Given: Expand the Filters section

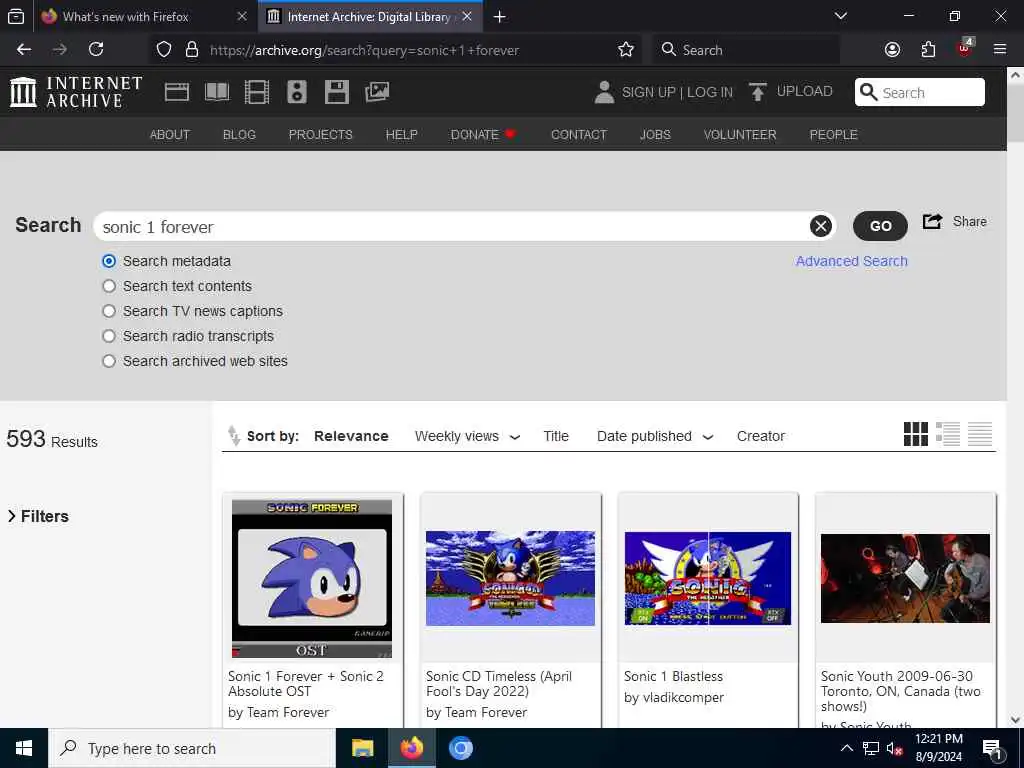Looking at the screenshot, I should point(38,516).
